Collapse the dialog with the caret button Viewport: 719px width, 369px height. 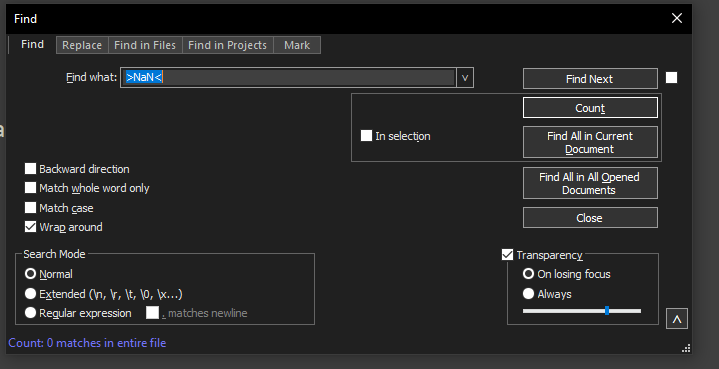click(677, 319)
